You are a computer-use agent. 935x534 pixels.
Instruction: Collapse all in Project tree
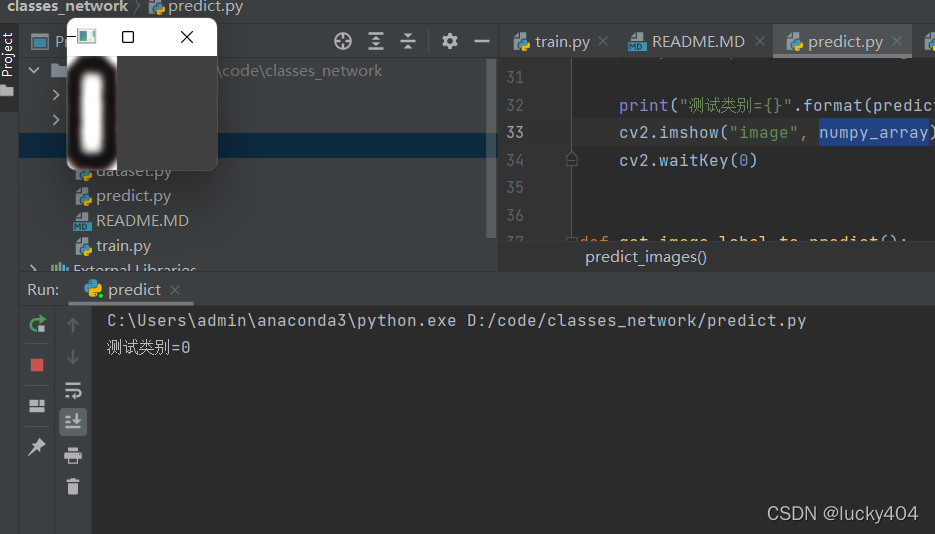[408, 41]
